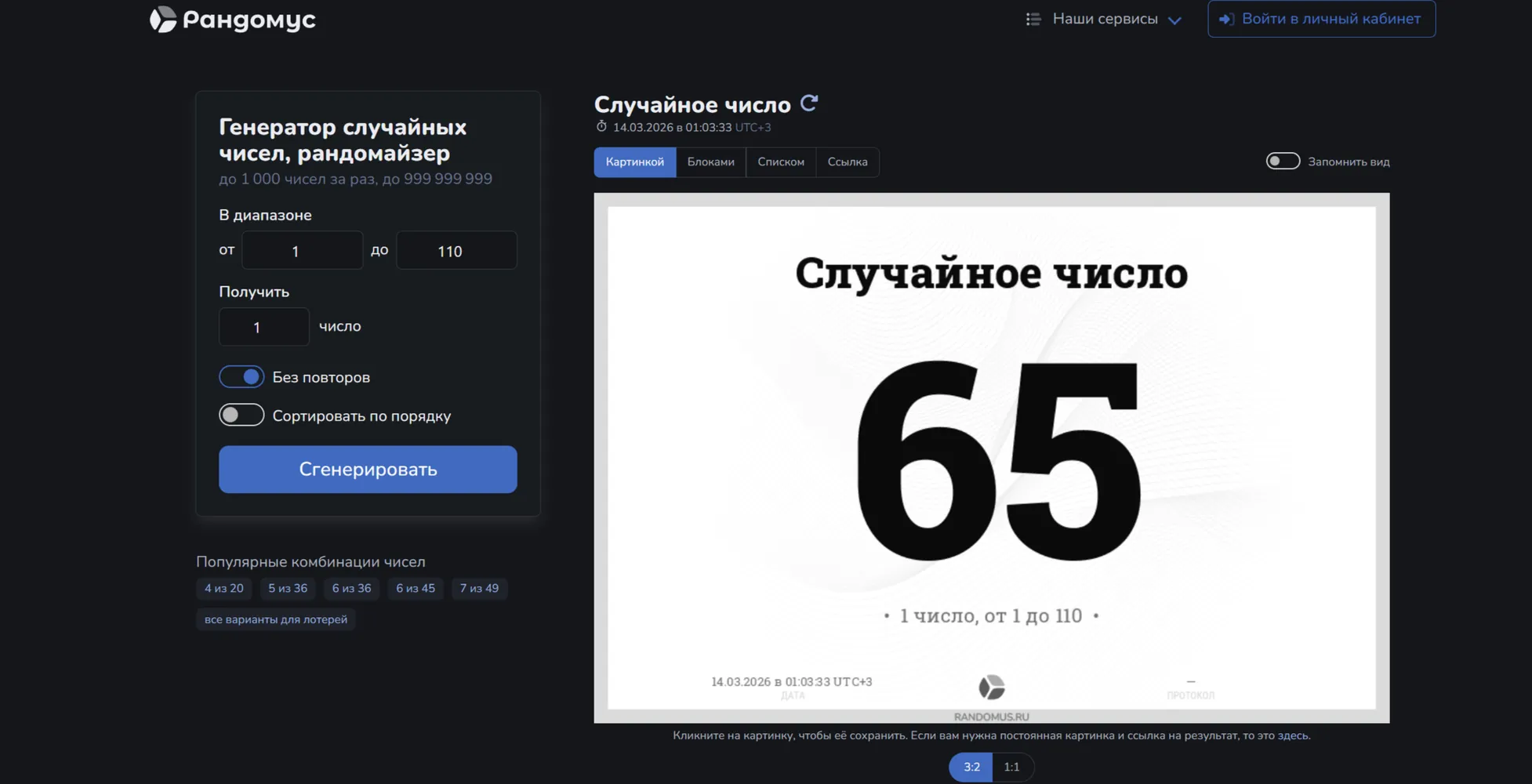Viewport: 1532px width, 784px height.
Task: Select the 3:2 aspect ratio
Action: point(971,767)
